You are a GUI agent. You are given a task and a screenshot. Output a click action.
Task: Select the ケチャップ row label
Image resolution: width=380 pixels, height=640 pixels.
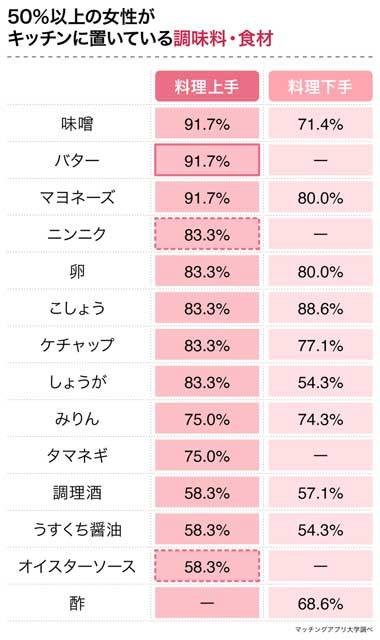click(77, 345)
